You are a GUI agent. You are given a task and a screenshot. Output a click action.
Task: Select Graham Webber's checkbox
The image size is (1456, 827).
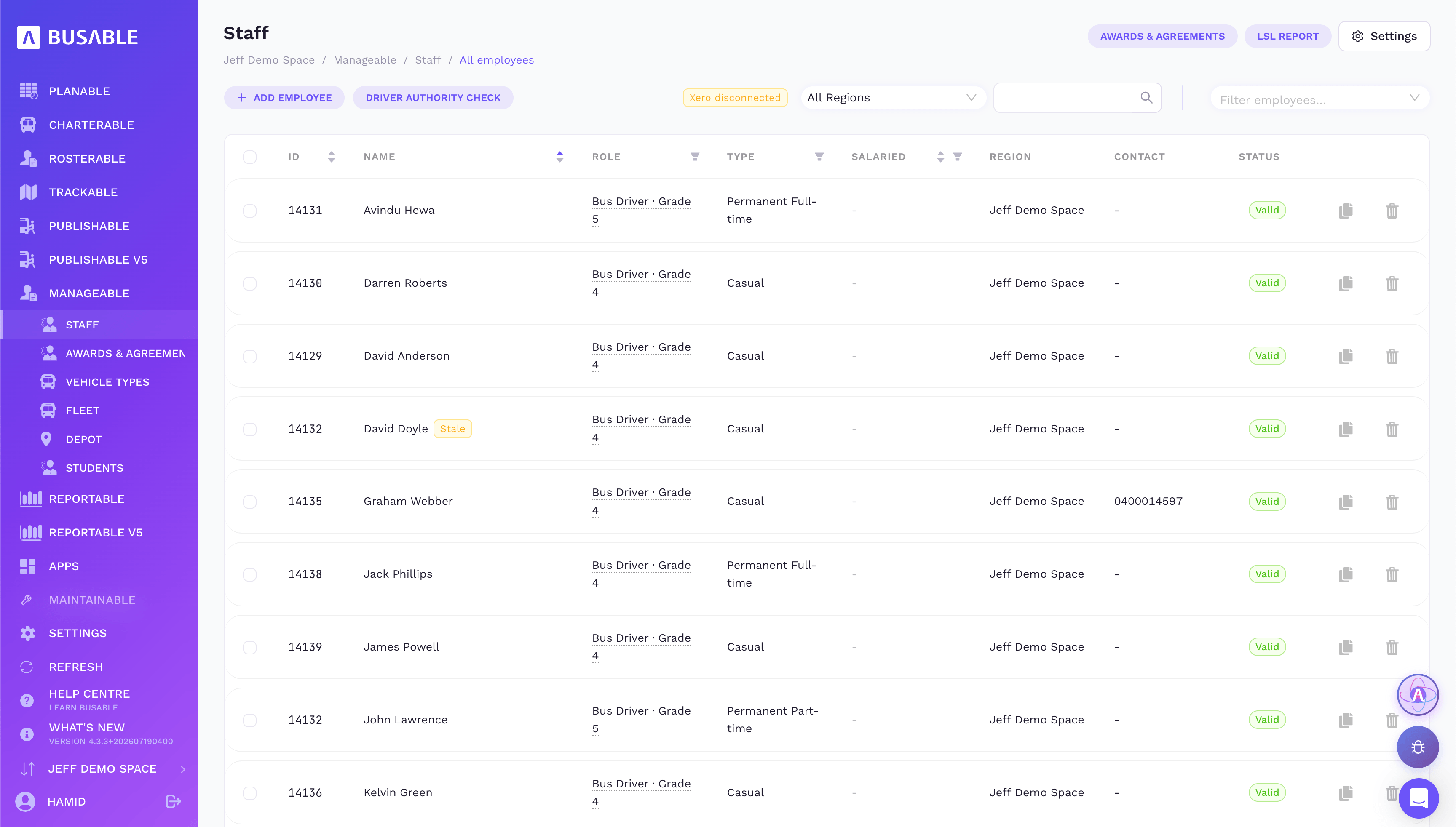tap(249, 502)
